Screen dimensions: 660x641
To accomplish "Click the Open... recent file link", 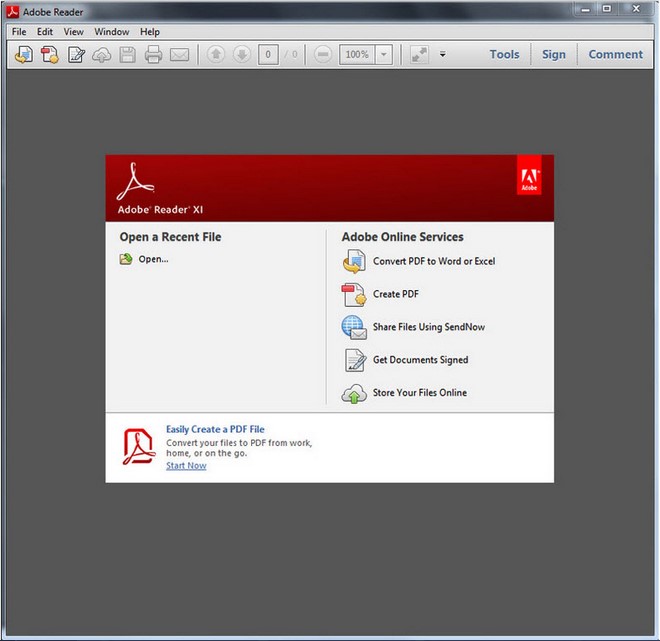I will (x=153, y=259).
